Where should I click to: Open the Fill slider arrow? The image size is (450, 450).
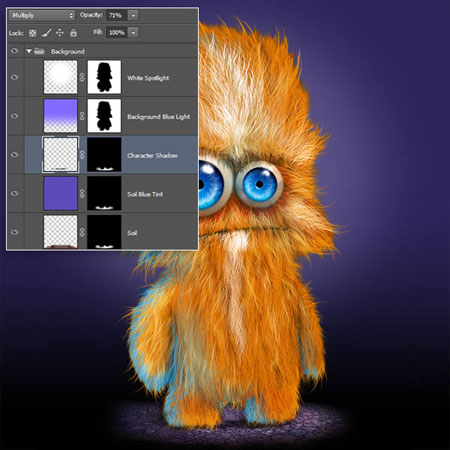[133, 33]
